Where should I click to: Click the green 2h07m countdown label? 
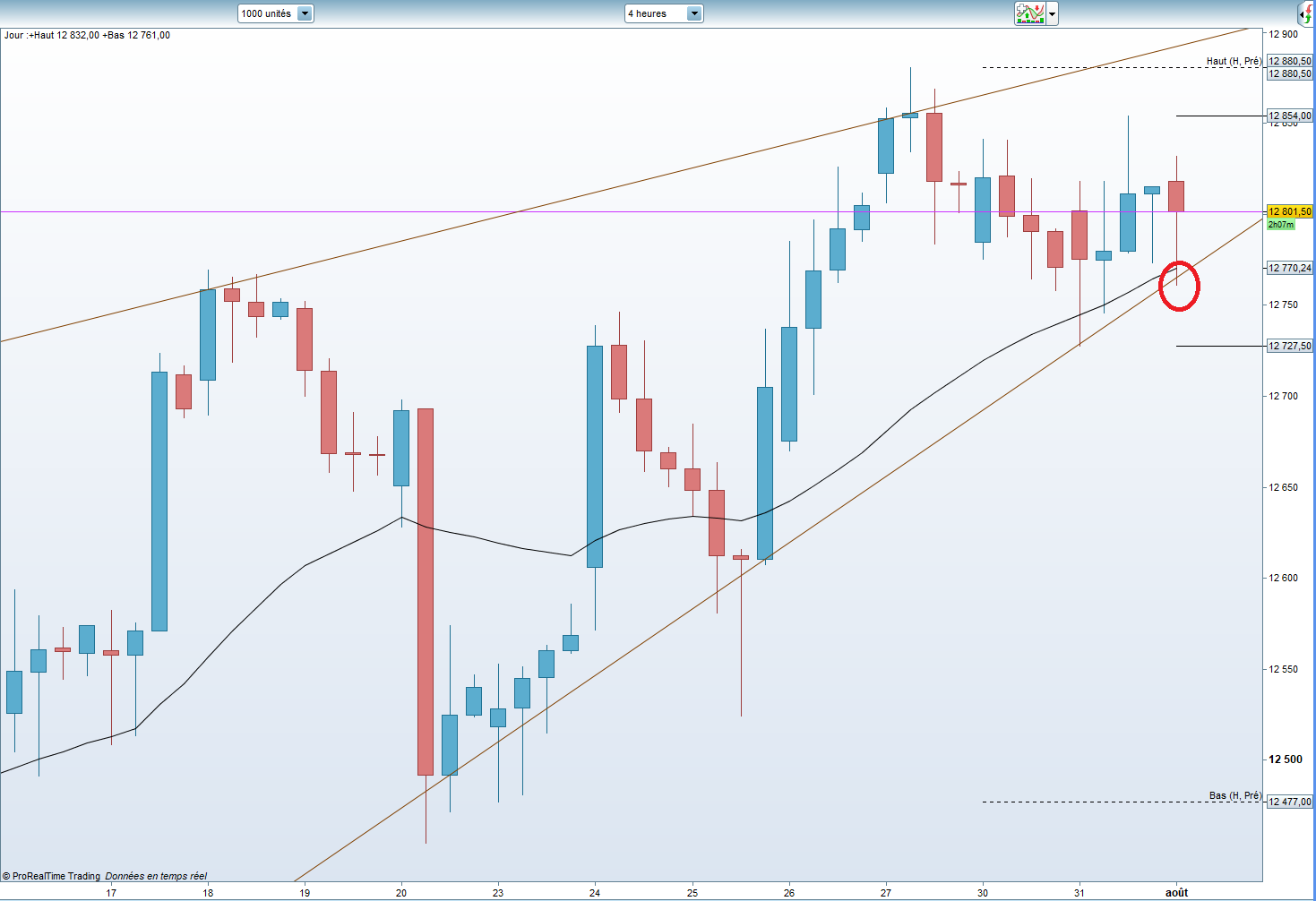[1281, 225]
